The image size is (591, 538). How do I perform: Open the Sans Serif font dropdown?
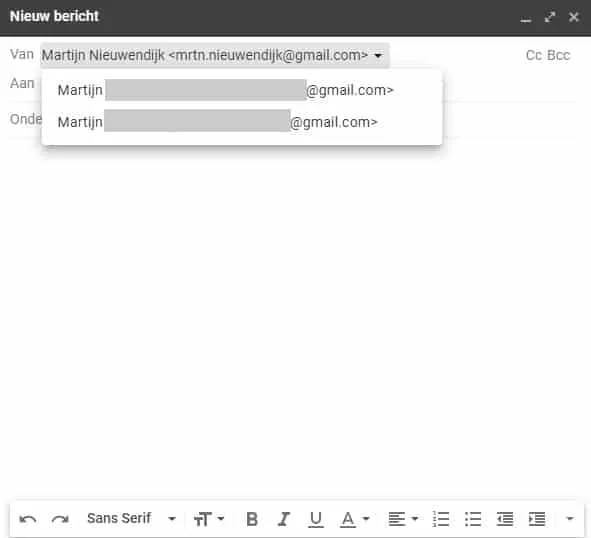[x=131, y=519]
